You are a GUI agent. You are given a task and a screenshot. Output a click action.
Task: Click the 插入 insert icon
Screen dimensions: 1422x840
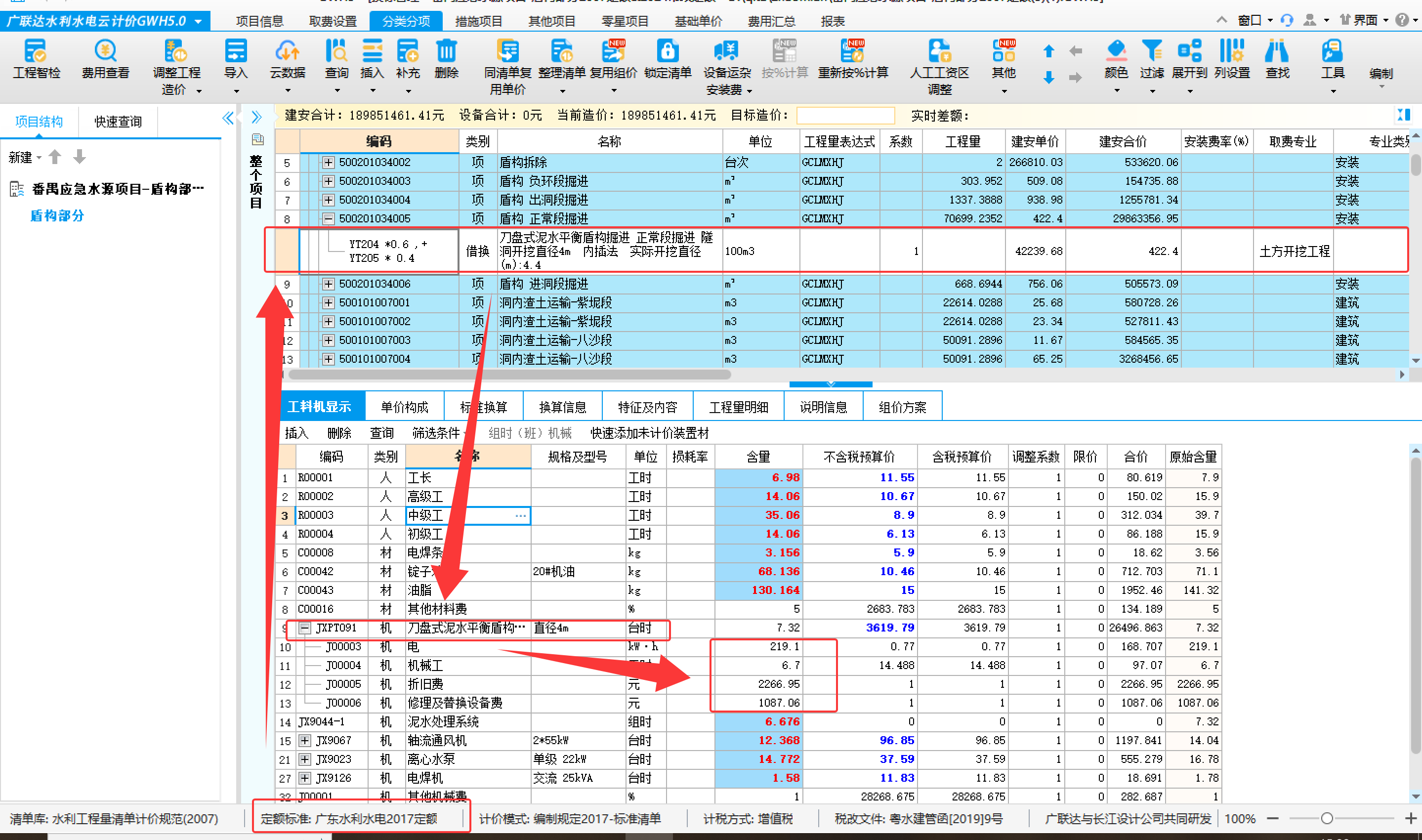coord(372,51)
